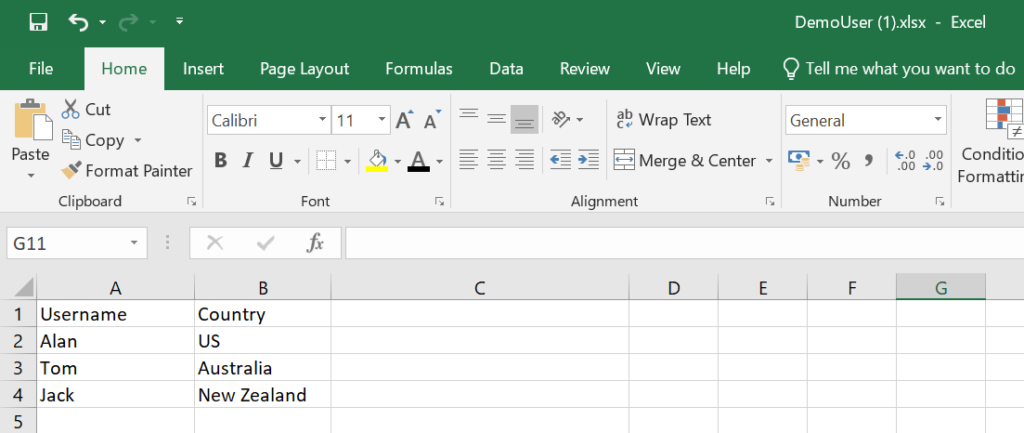Open the View tab
Screen dimensions: 1024x433
[x=663, y=69]
